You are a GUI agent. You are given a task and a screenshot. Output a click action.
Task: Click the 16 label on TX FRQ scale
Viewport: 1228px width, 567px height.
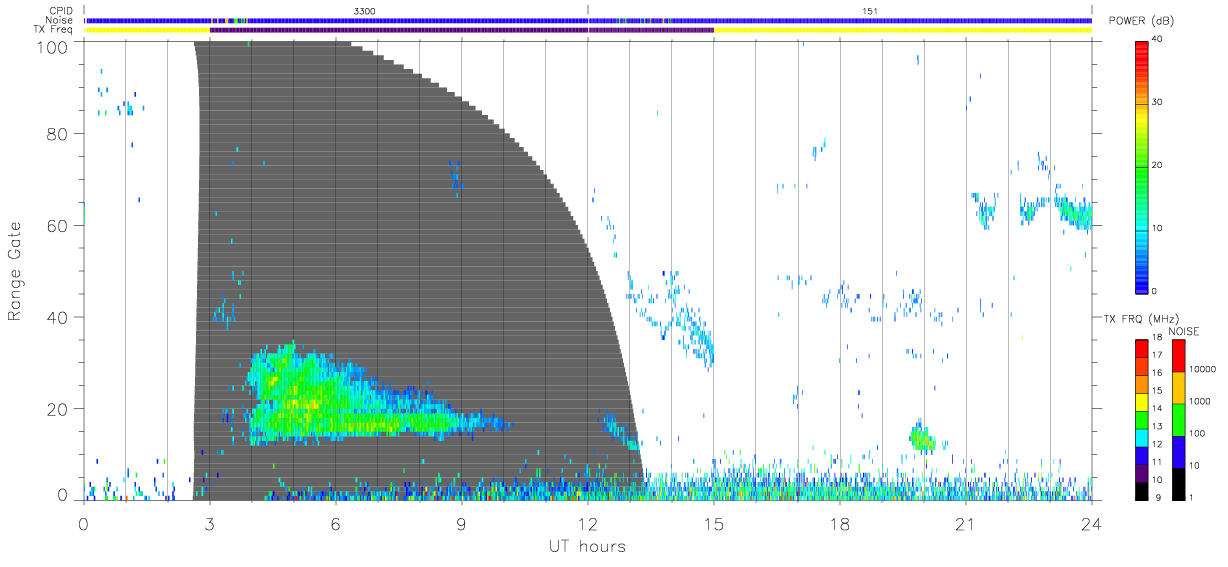1157,372
